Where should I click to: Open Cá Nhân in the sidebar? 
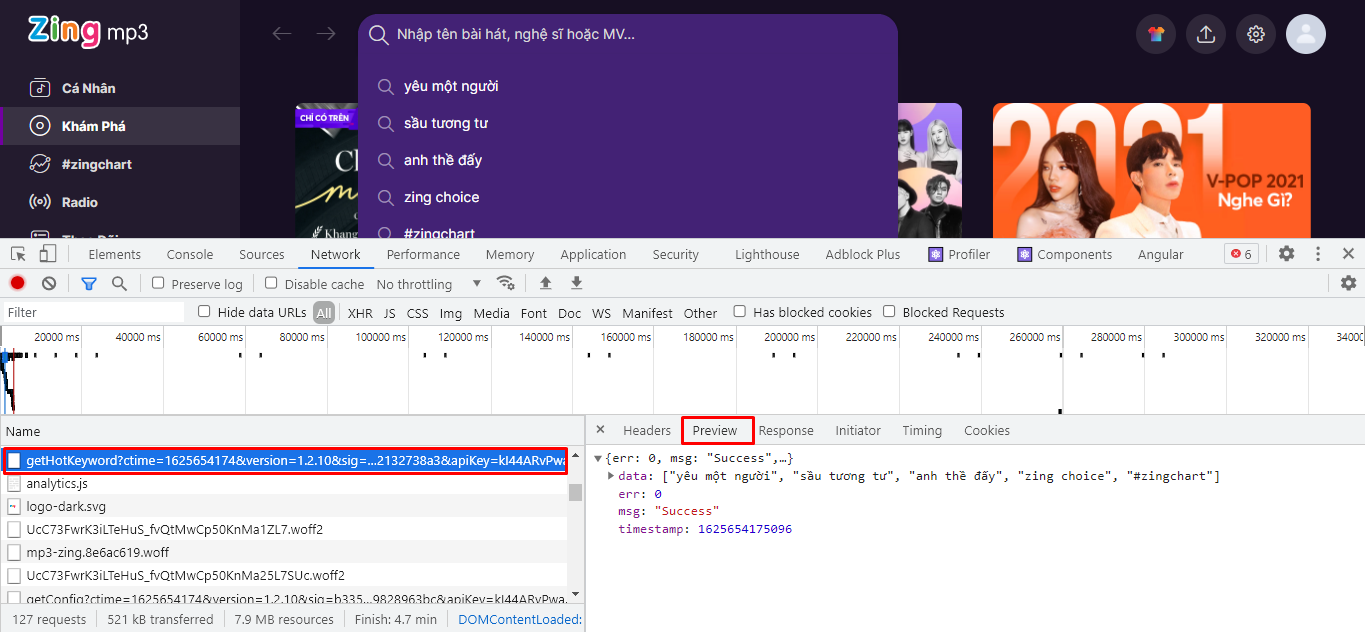point(88,88)
